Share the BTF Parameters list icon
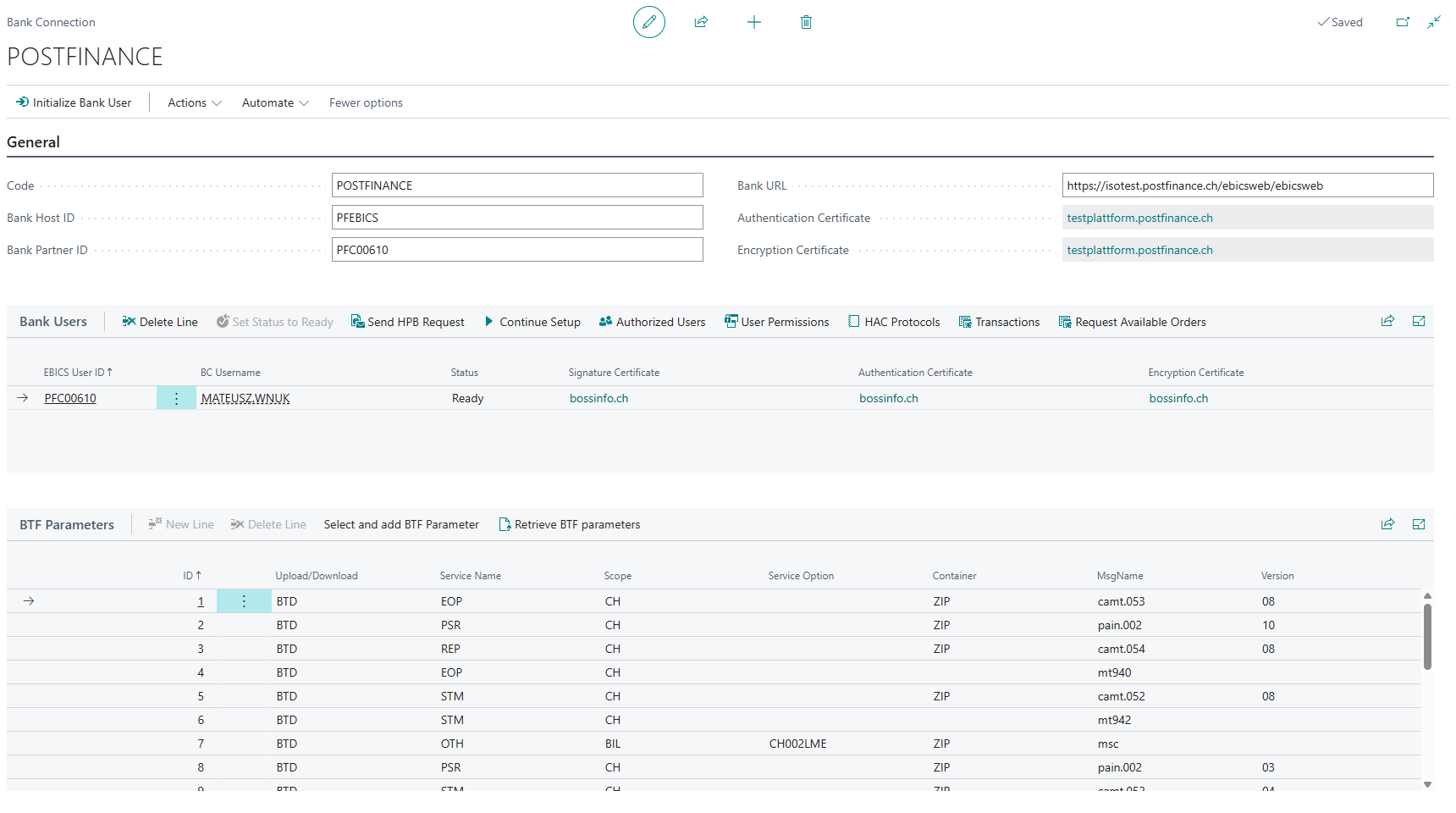The height and width of the screenshot is (813, 1456). point(1387,524)
